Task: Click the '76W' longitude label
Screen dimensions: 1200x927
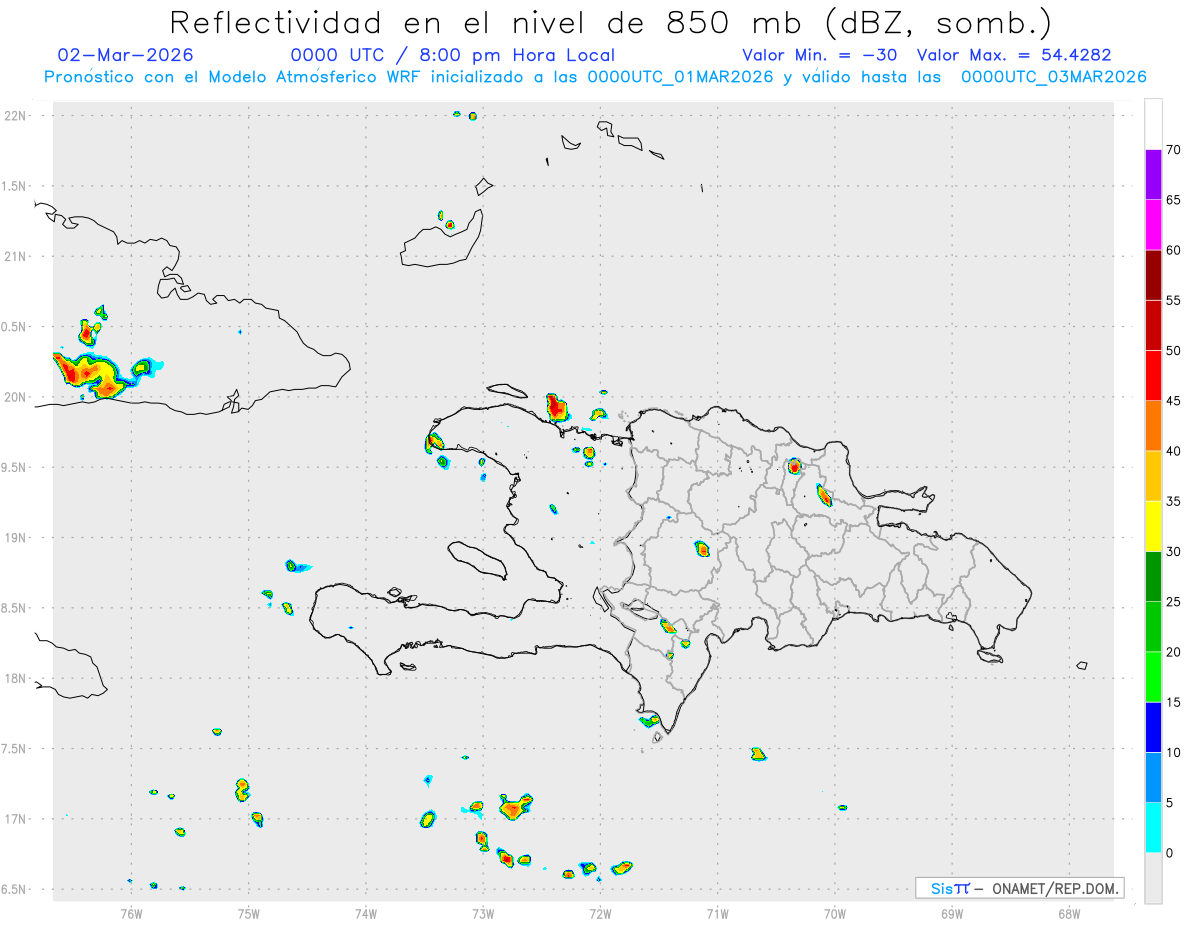Action: [131, 912]
